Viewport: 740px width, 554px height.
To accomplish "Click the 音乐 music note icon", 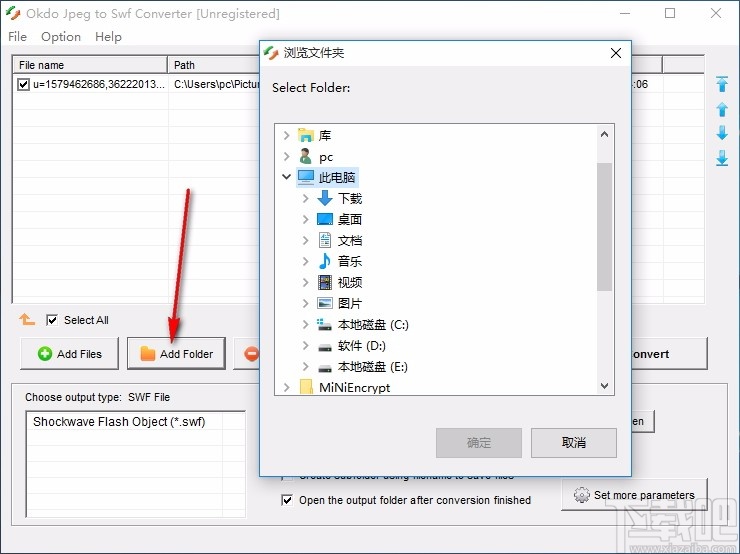I will (x=325, y=261).
